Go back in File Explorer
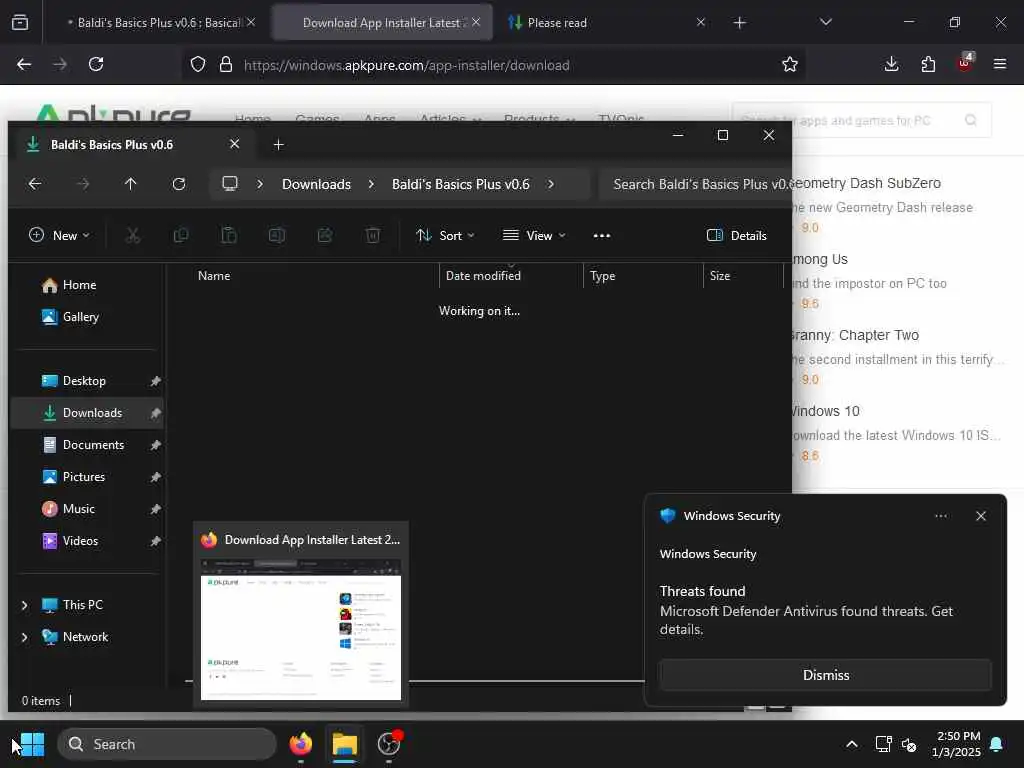Image resolution: width=1024 pixels, height=768 pixels. tap(35, 184)
